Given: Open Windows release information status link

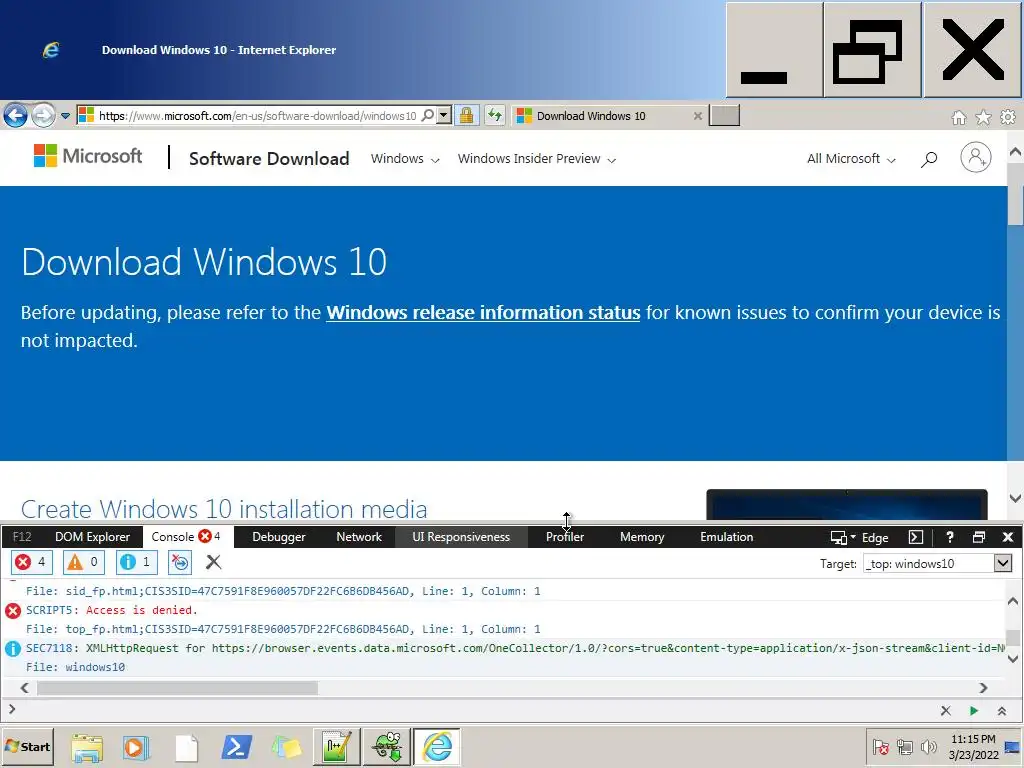Looking at the screenshot, I should pos(483,312).
